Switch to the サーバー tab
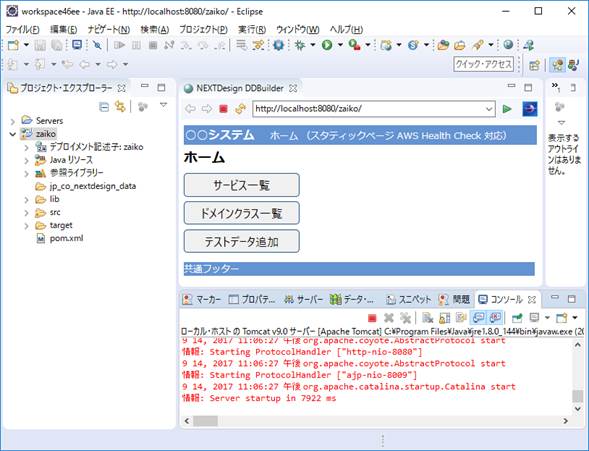This screenshot has height=451, width=589. click(304, 299)
